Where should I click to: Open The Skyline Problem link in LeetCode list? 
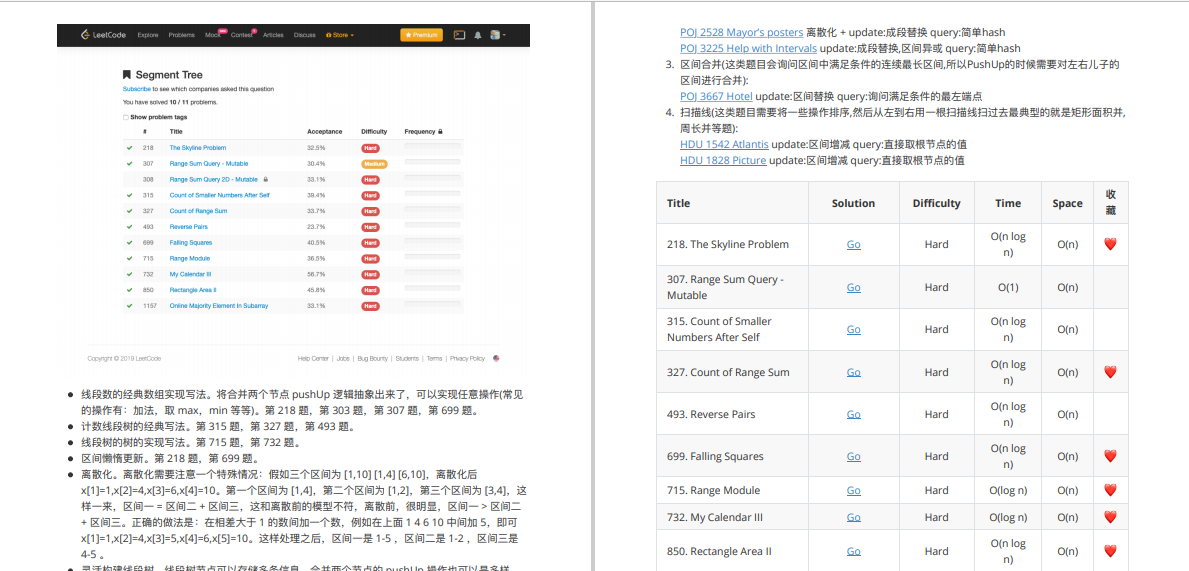point(197,148)
